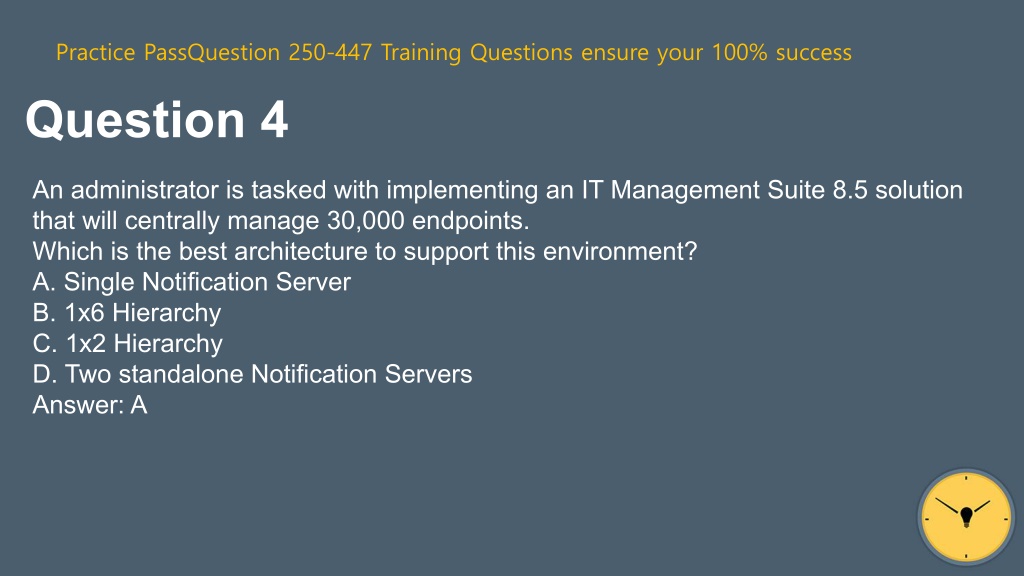This screenshot has width=1024, height=576.
Task: Click the word "PassQuestion" in the header
Action: click(212, 52)
